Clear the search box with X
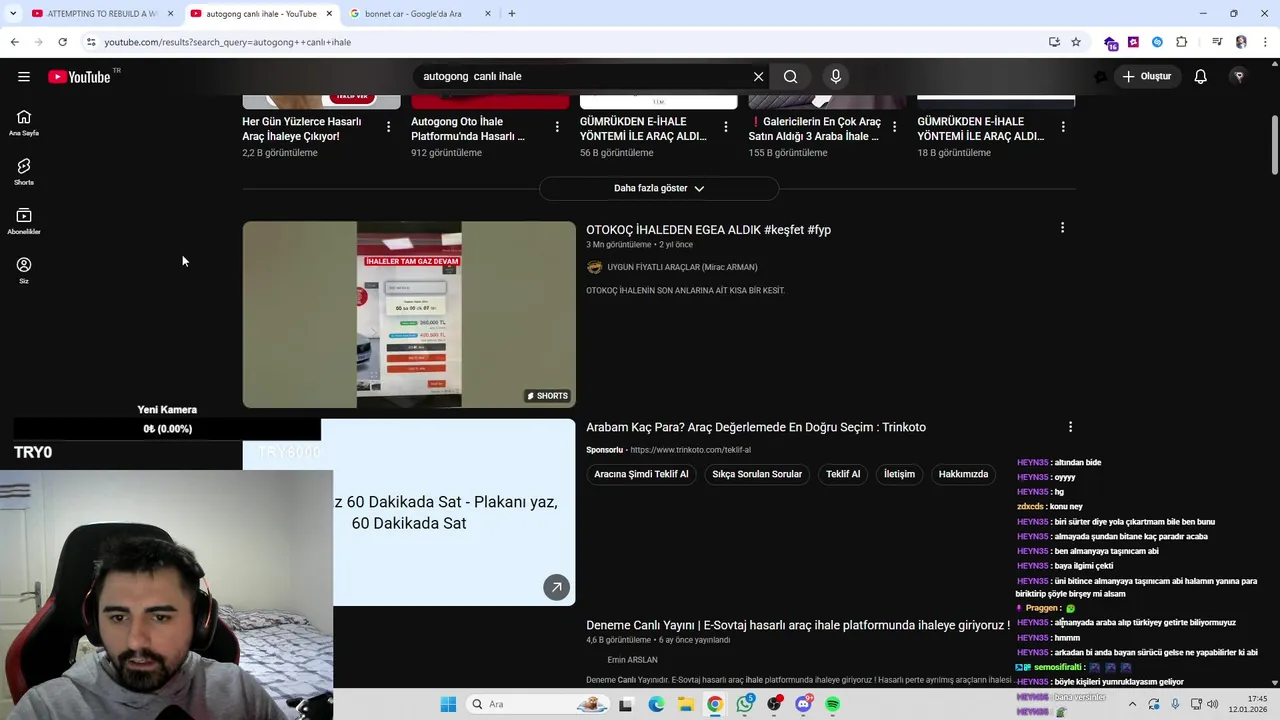 758,77
